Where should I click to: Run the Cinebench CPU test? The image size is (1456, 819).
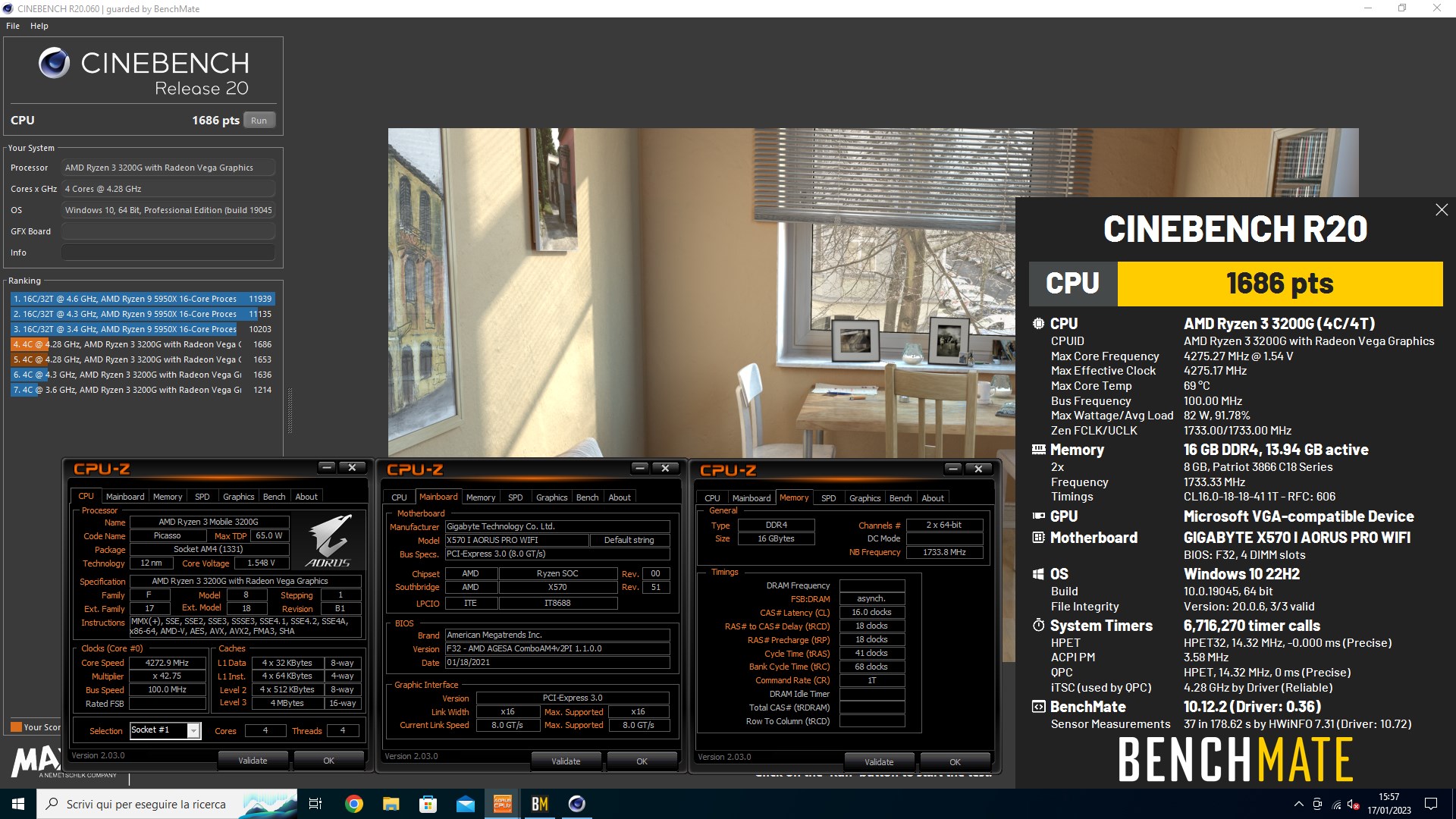tap(259, 121)
